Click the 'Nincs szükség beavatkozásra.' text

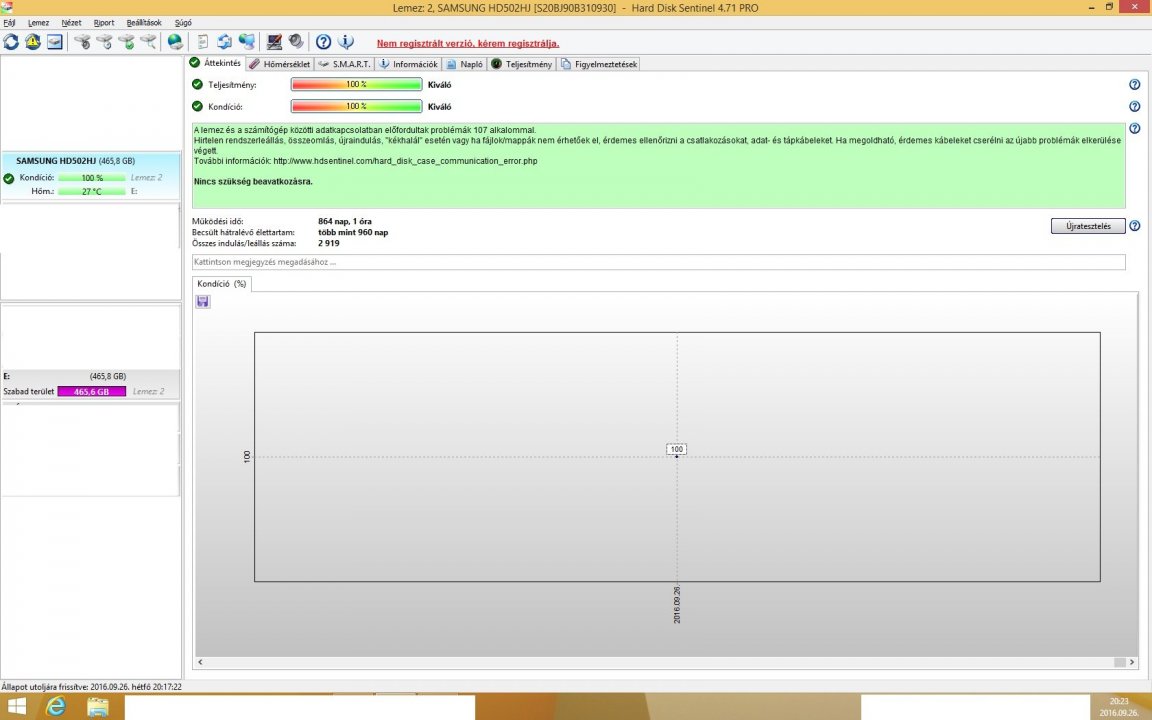[253, 181]
